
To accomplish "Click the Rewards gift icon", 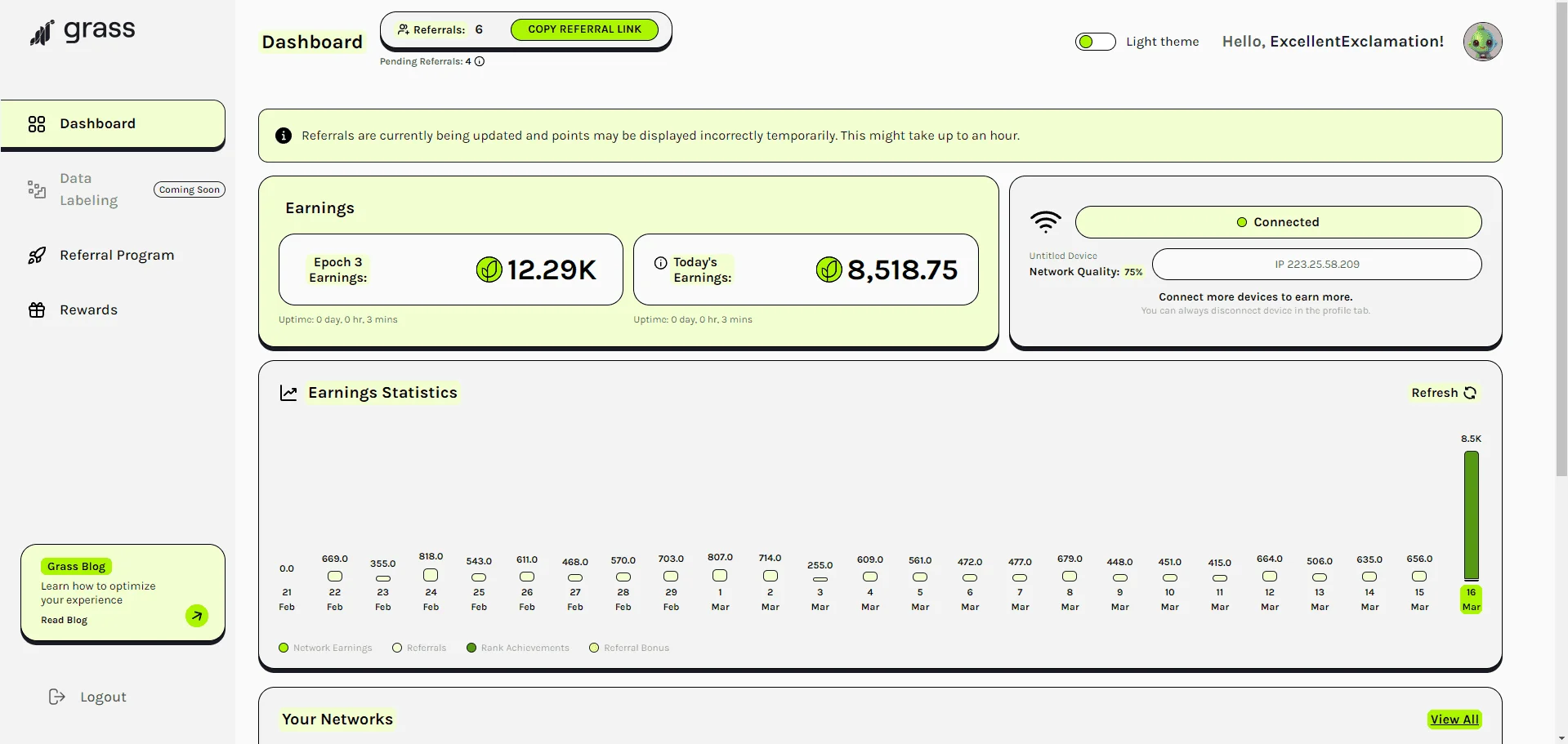I will (37, 310).
